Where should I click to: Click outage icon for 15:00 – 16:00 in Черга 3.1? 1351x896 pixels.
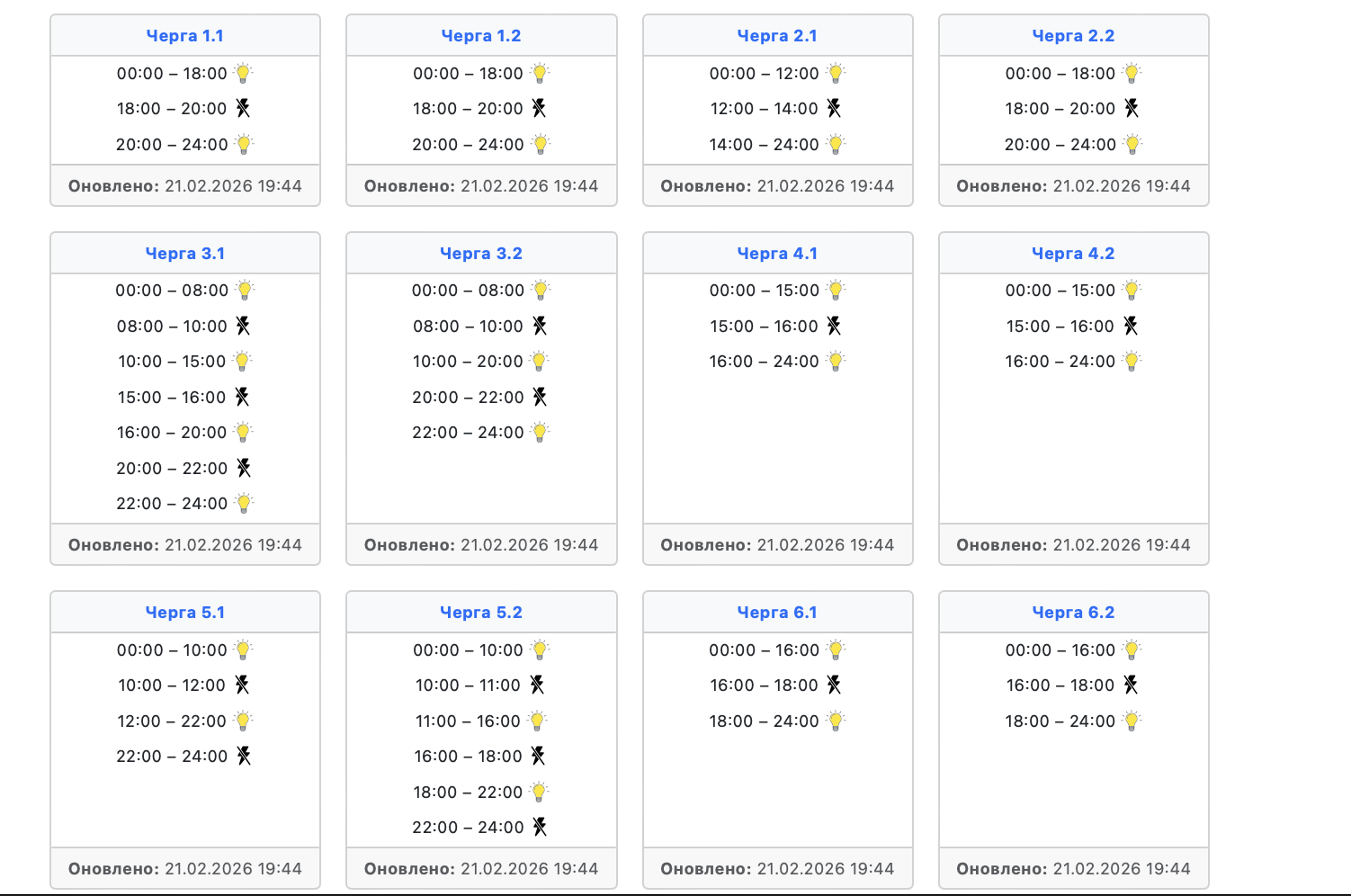tap(242, 397)
